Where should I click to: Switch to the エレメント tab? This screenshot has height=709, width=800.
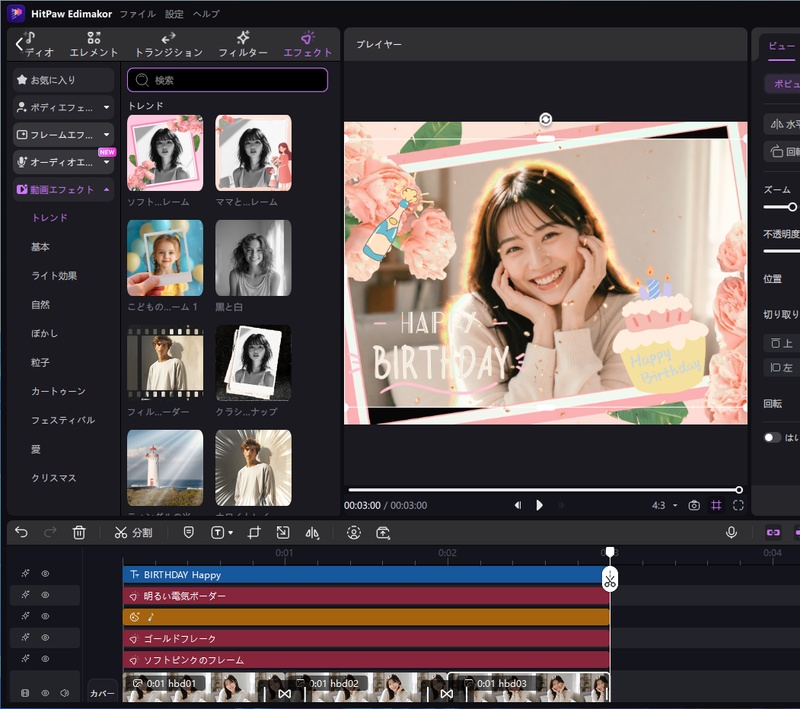[x=93, y=44]
